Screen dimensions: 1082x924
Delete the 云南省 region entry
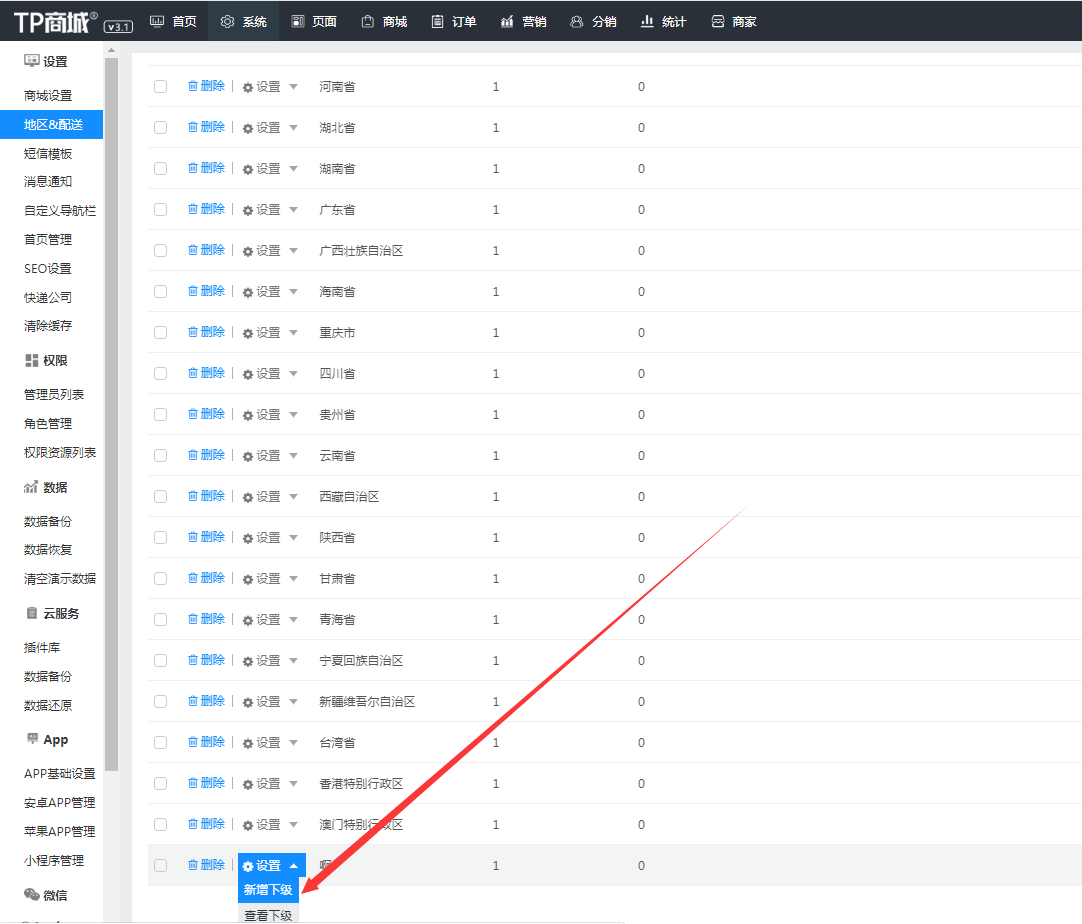(206, 455)
